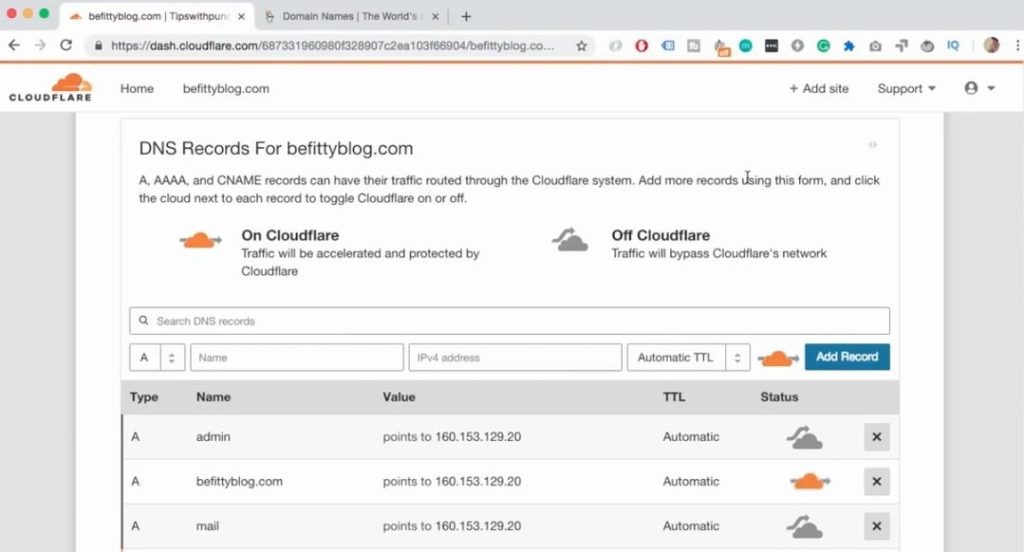The width and height of the screenshot is (1024, 552).
Task: Open befittyblog.com site navigation link
Action: [x=226, y=88]
